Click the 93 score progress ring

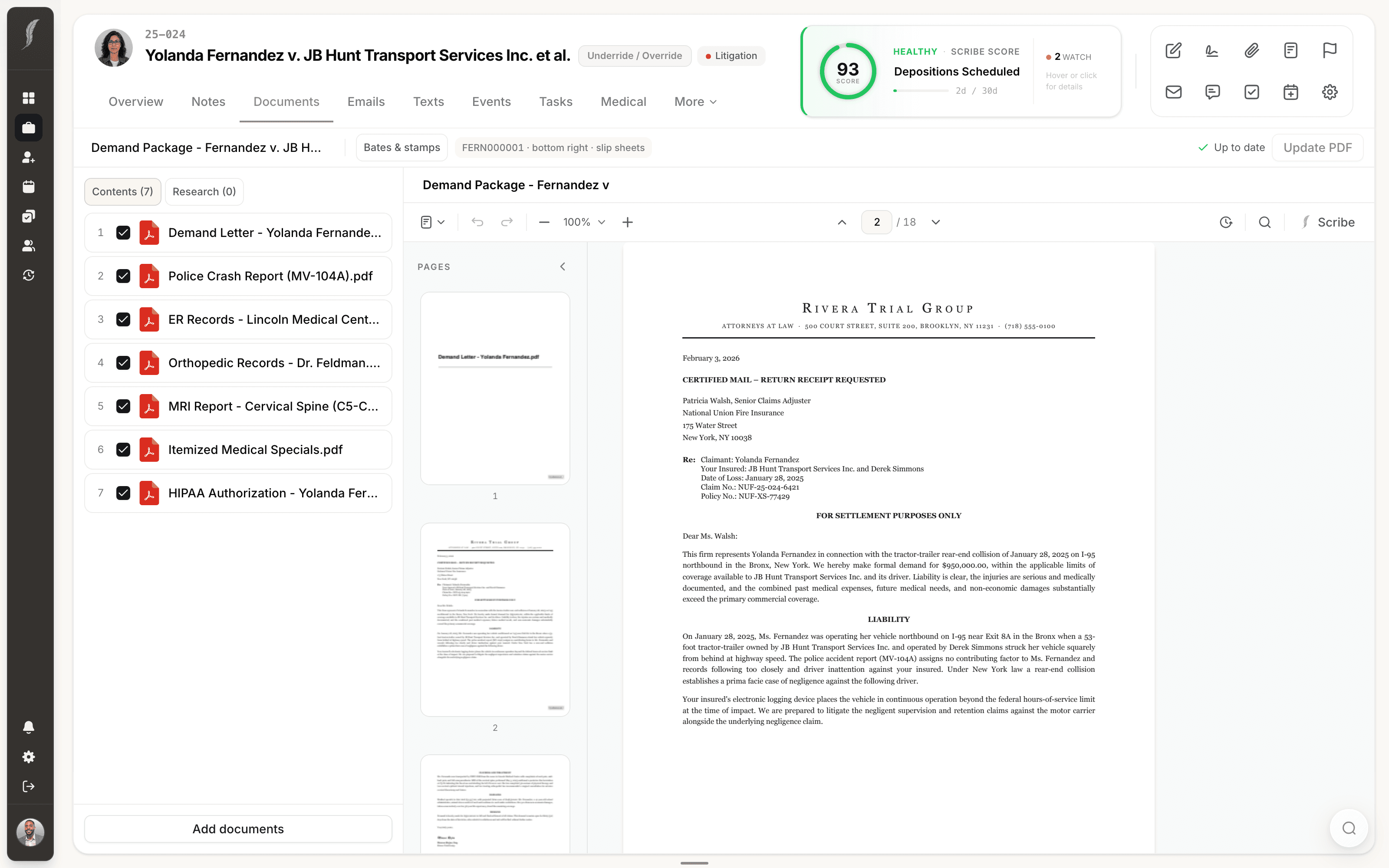[847, 72]
